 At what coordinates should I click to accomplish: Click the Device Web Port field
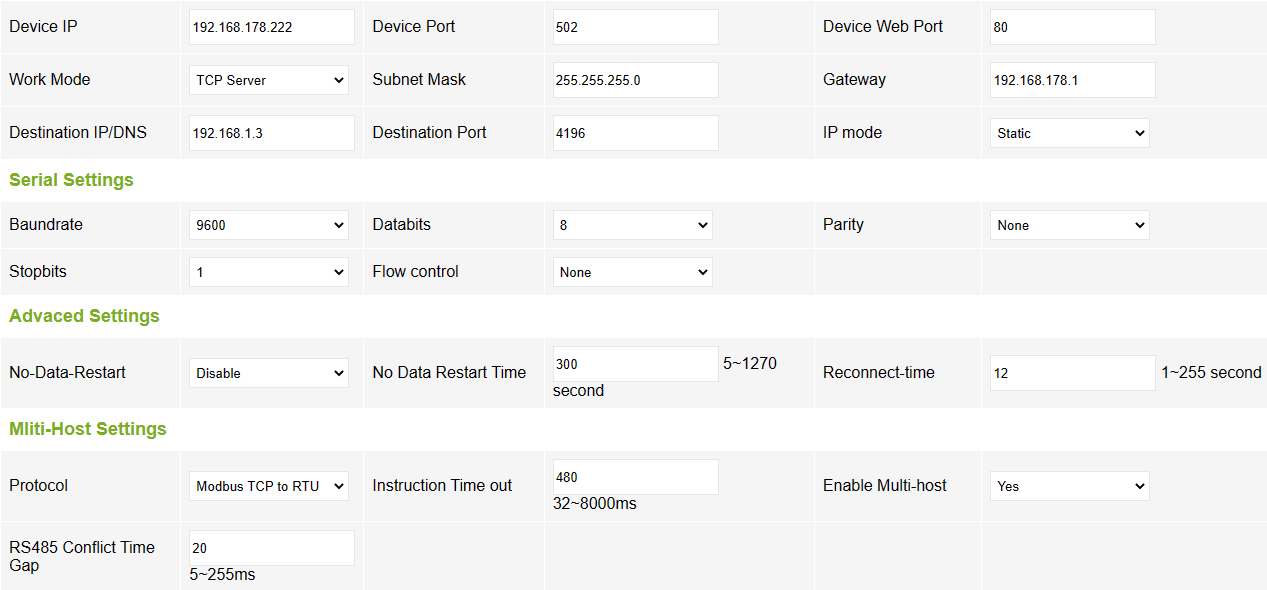pyautogui.click(x=1072, y=27)
